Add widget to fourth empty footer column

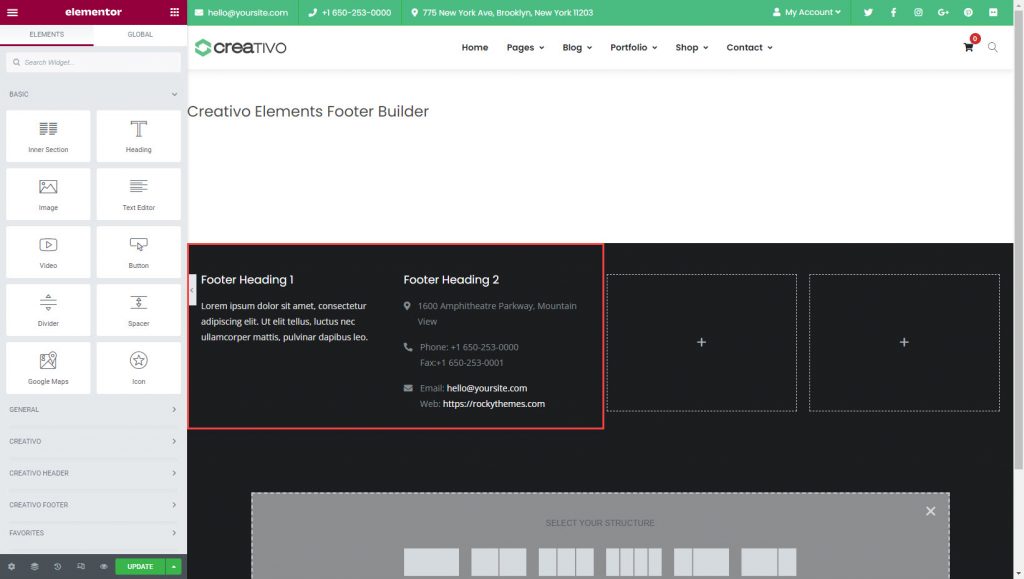point(904,342)
